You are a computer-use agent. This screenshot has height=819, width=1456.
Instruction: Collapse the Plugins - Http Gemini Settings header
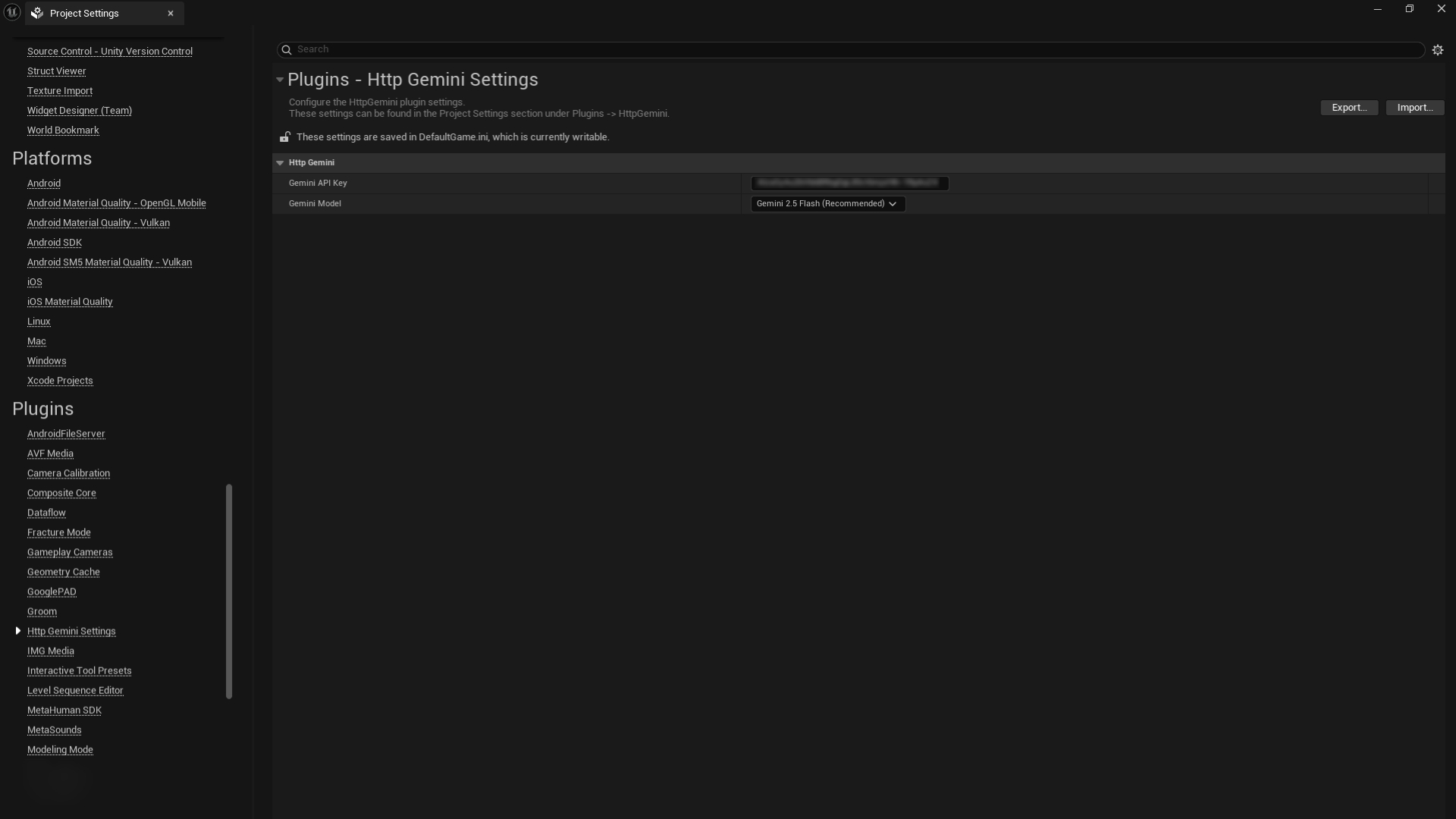click(x=280, y=80)
